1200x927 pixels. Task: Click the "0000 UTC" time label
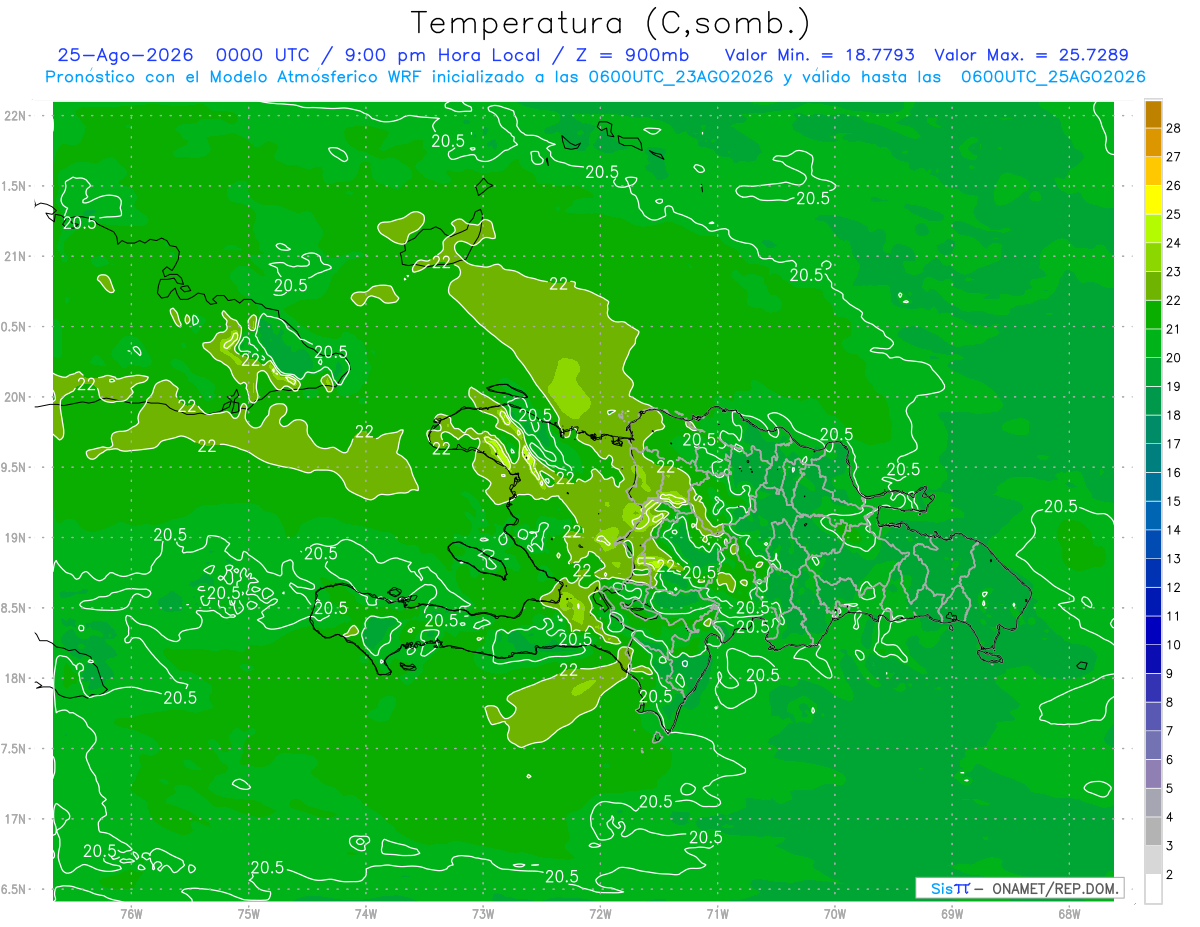click(x=265, y=55)
